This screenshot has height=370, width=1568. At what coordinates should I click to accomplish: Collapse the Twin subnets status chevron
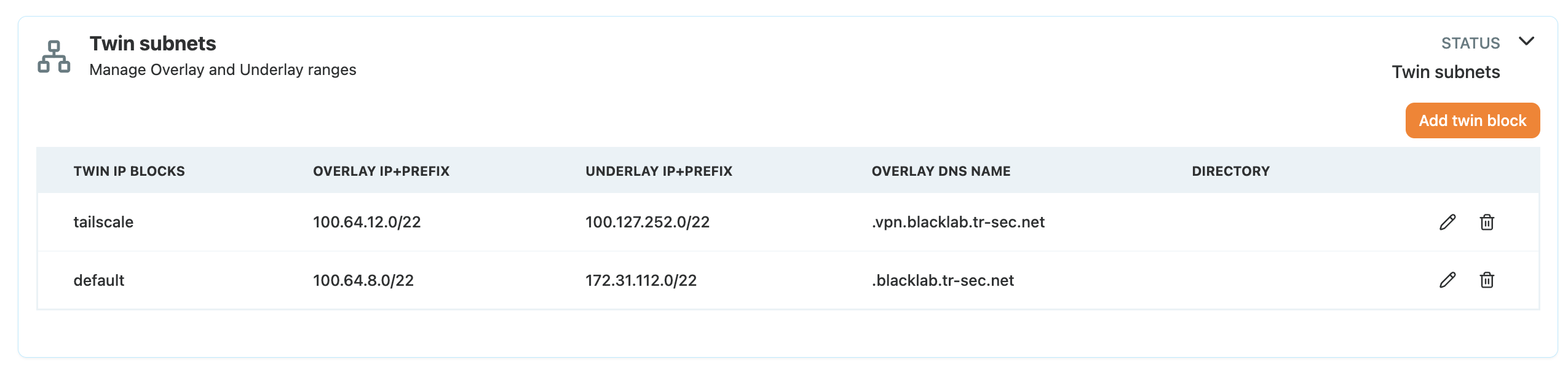[x=1526, y=41]
